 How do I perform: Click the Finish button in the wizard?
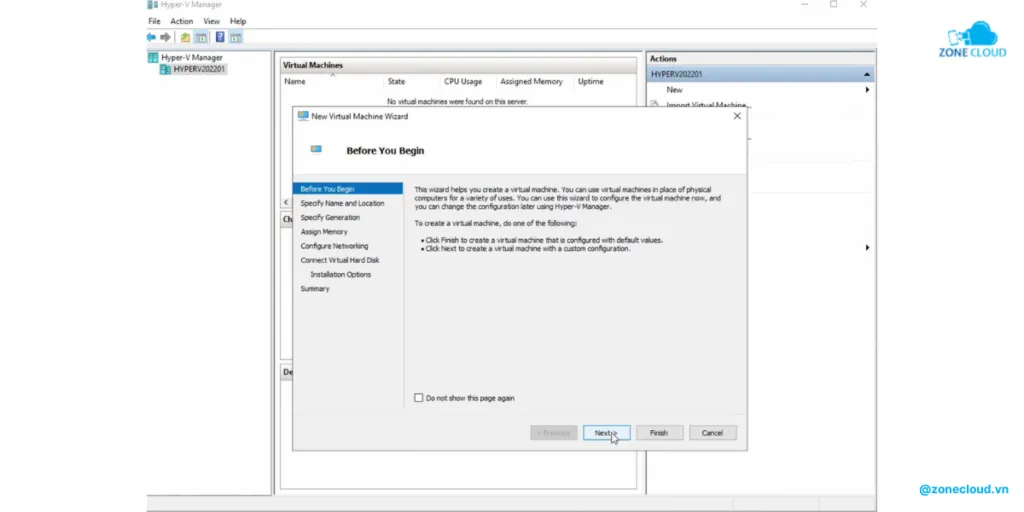(659, 433)
